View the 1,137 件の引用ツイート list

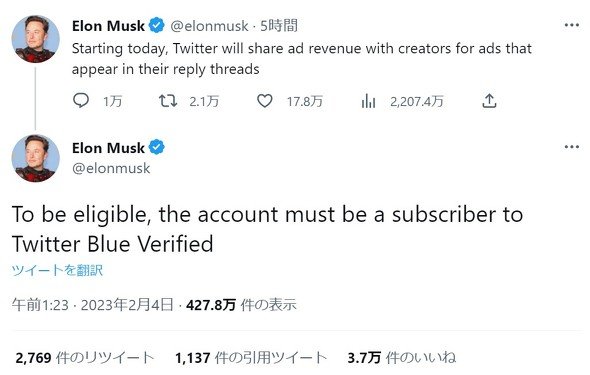tap(251, 357)
